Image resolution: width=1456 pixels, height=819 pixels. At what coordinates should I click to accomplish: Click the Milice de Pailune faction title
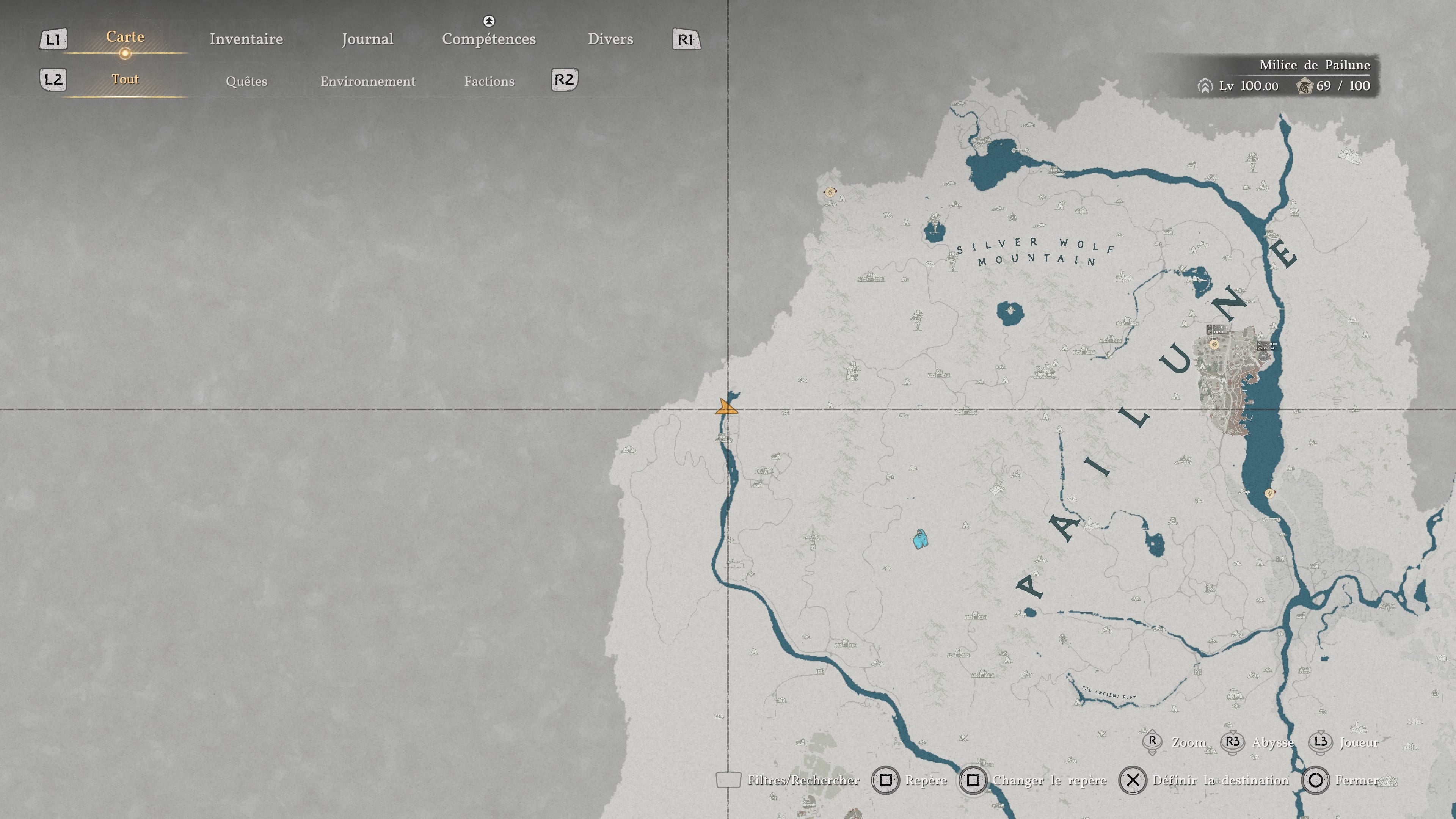click(x=1315, y=65)
